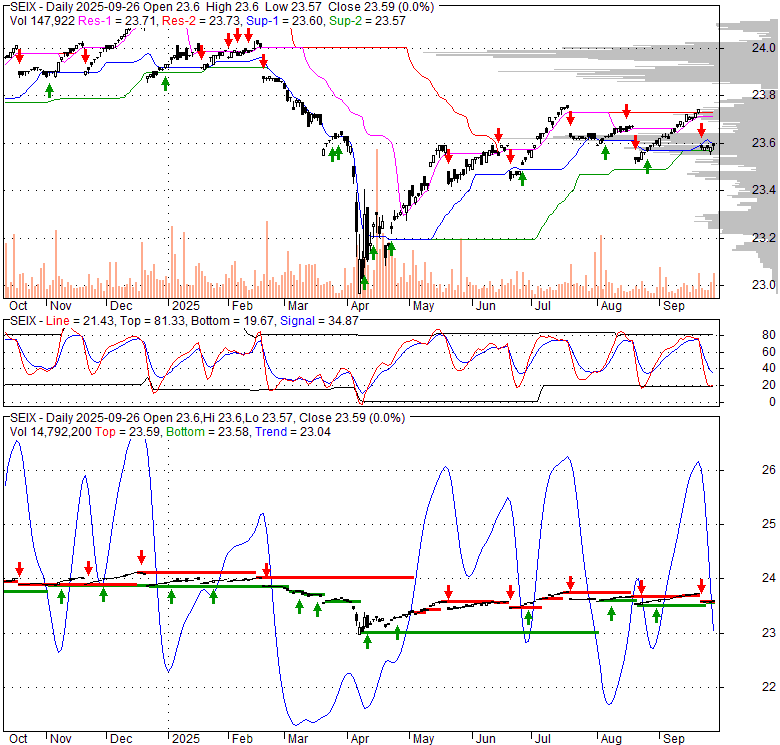Click the oscillator axis label 80
The width and height of the screenshot is (780, 745).
click(769, 335)
